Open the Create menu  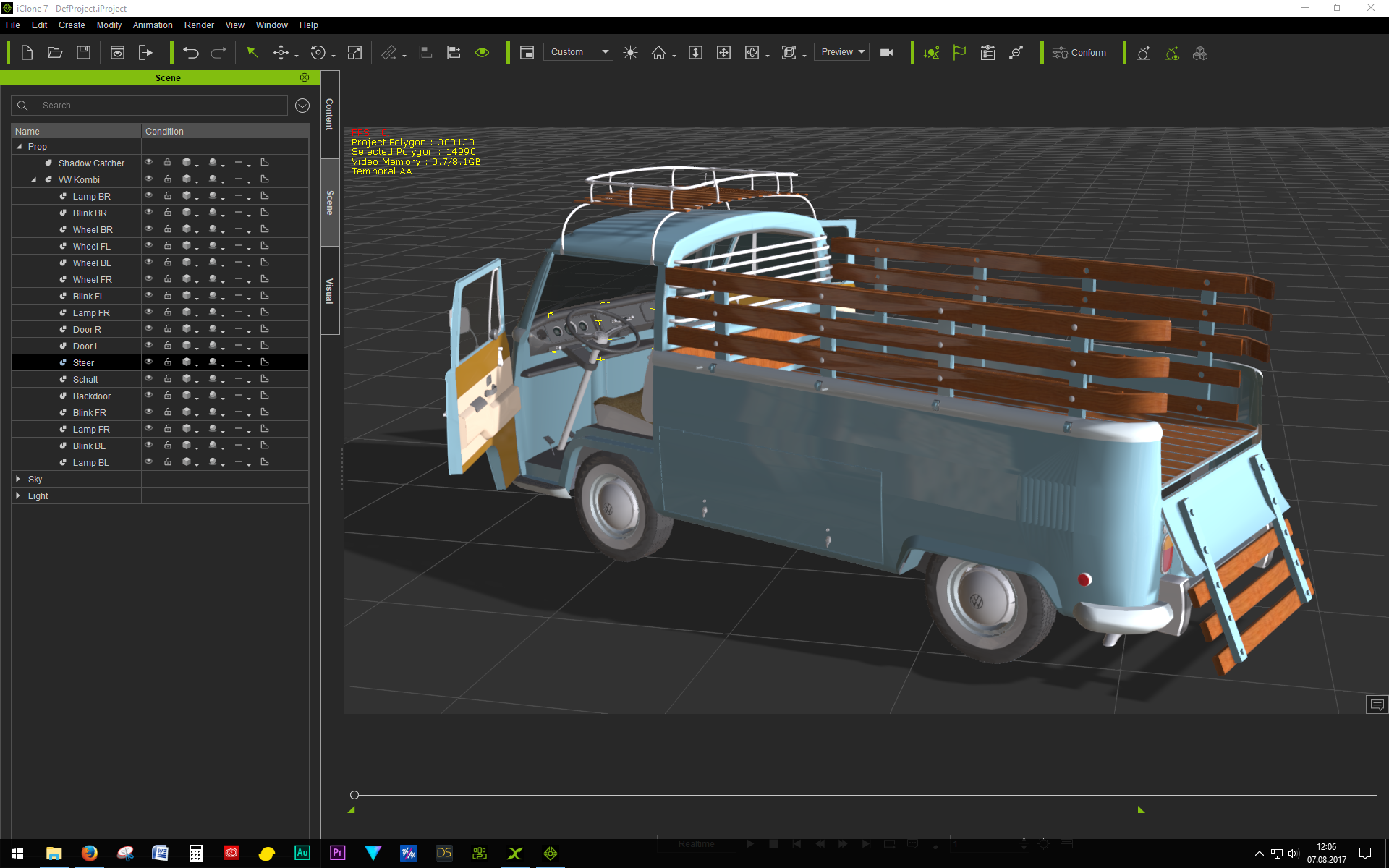click(72, 25)
